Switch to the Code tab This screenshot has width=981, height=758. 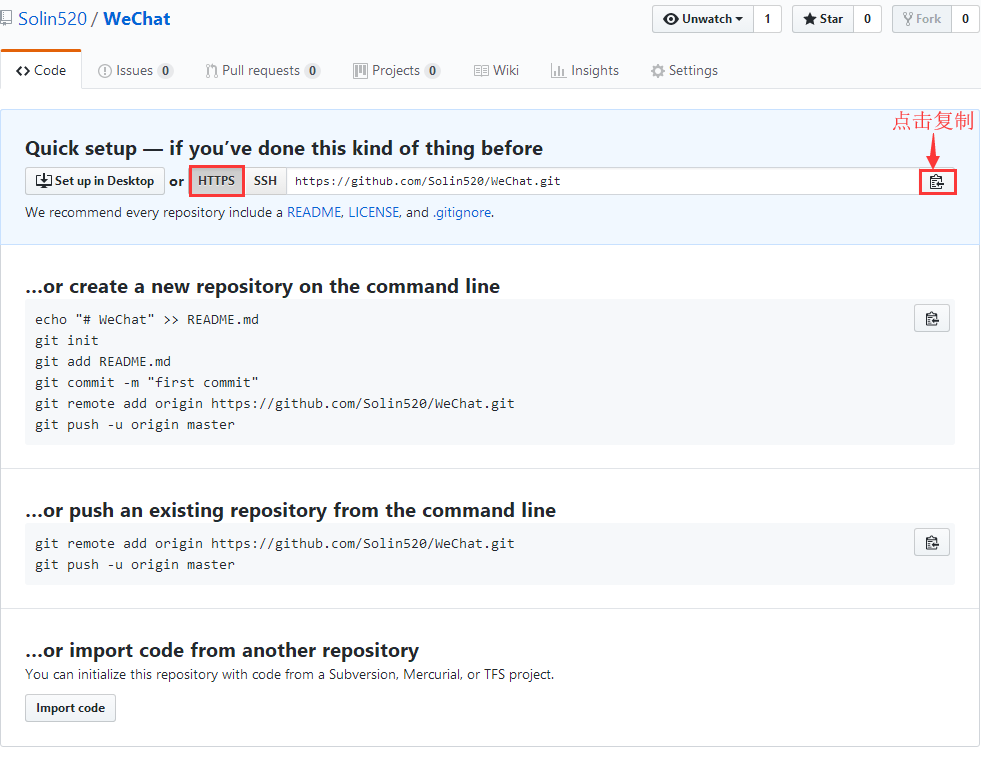point(41,70)
